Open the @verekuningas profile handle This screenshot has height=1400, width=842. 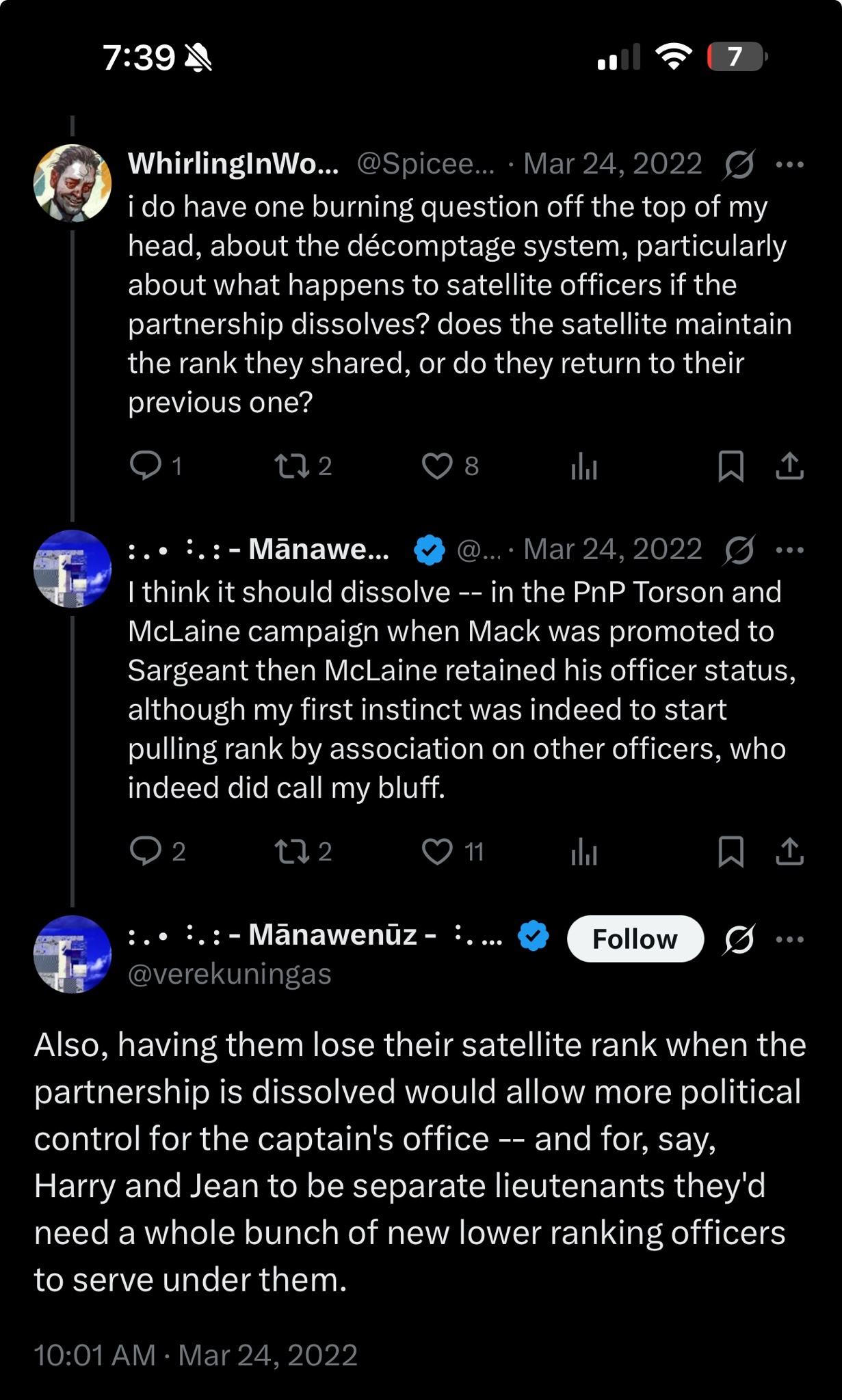pos(229,974)
